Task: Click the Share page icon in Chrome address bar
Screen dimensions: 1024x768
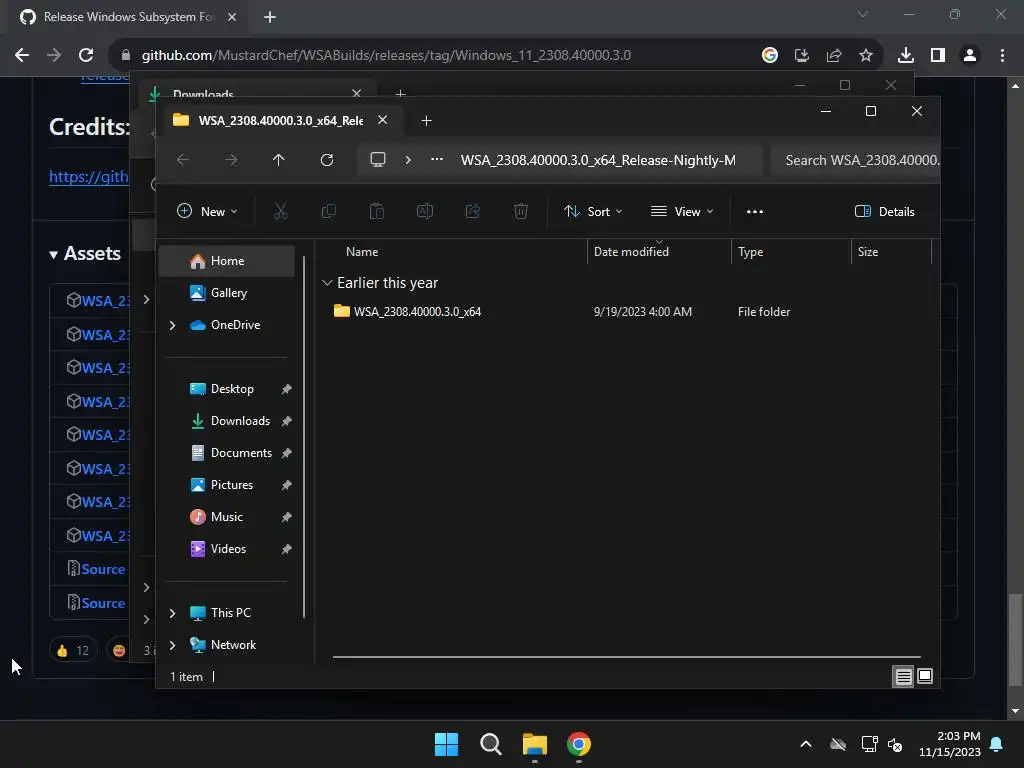Action: (834, 56)
